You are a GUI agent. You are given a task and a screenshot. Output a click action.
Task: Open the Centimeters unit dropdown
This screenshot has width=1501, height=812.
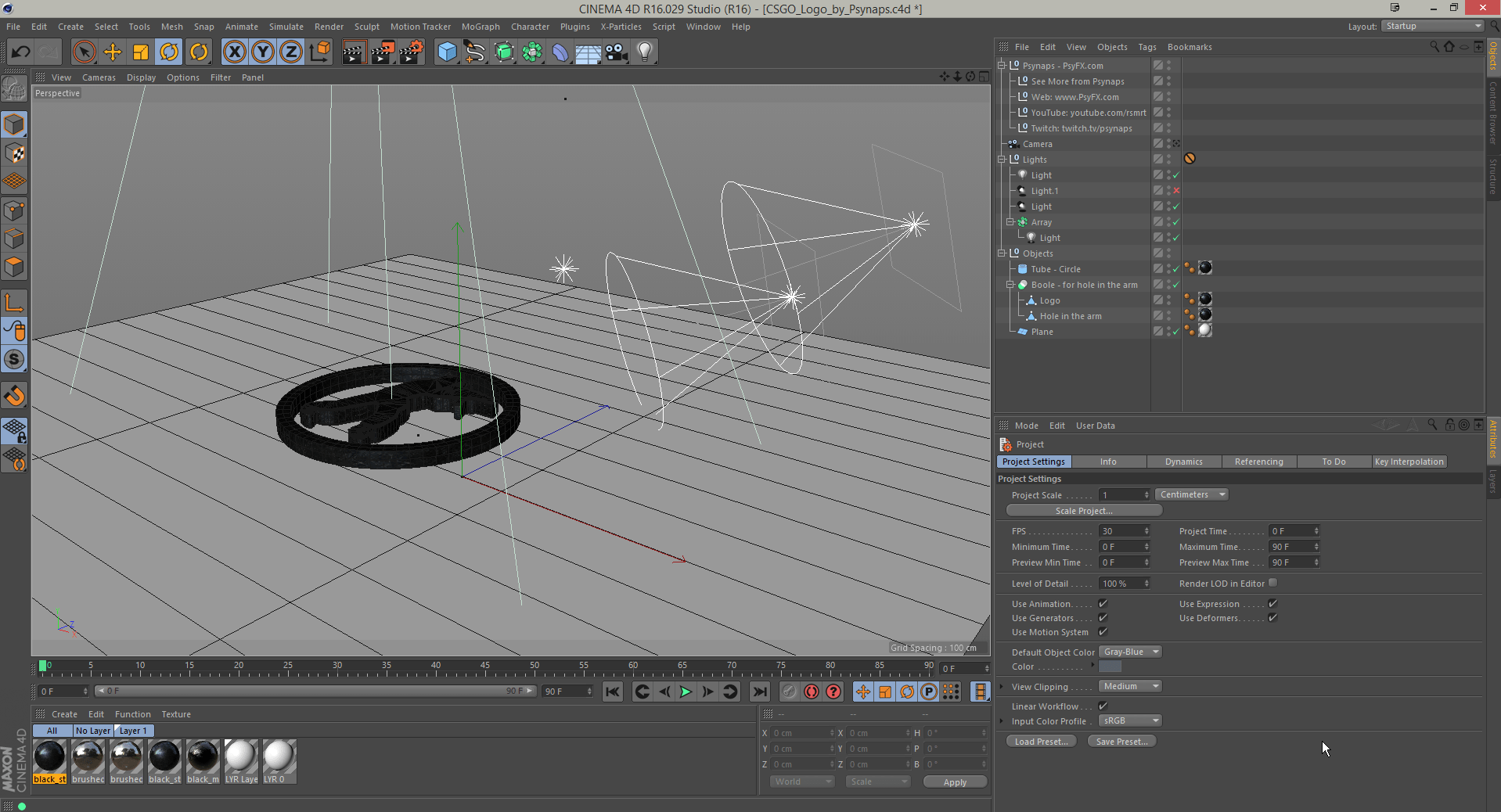[x=1190, y=494]
